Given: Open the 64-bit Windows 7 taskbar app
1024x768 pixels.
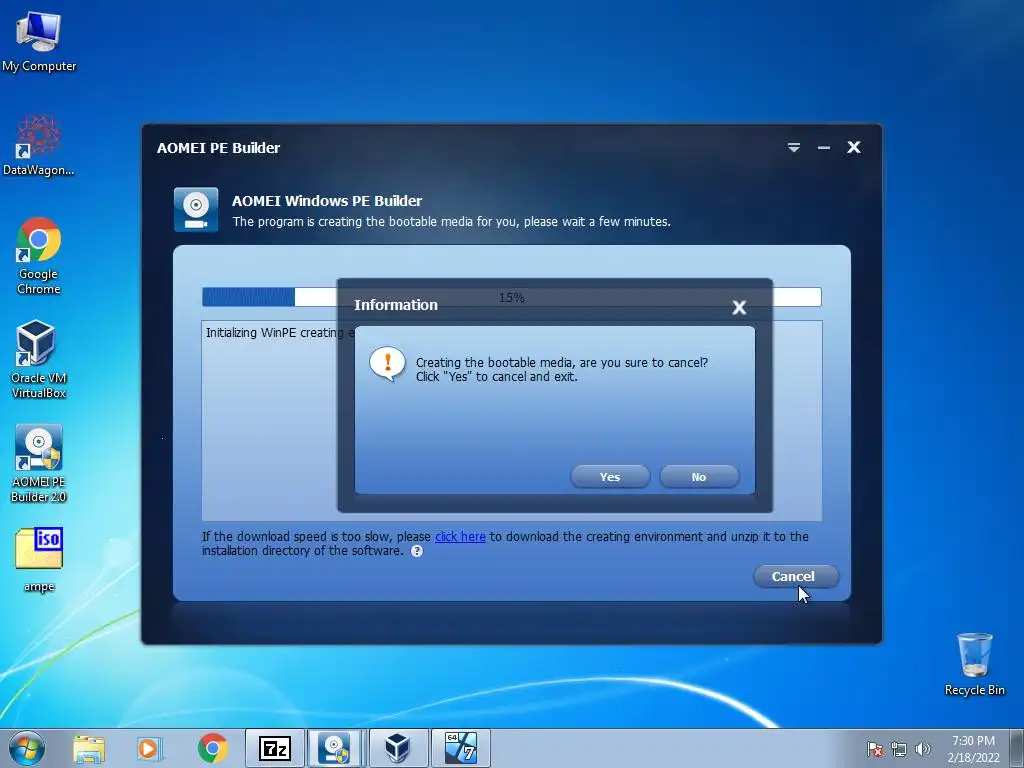Looking at the screenshot, I should (460, 748).
